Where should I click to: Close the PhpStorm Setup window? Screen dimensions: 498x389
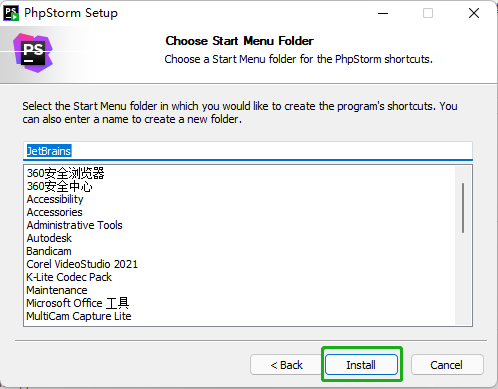tap(474, 13)
